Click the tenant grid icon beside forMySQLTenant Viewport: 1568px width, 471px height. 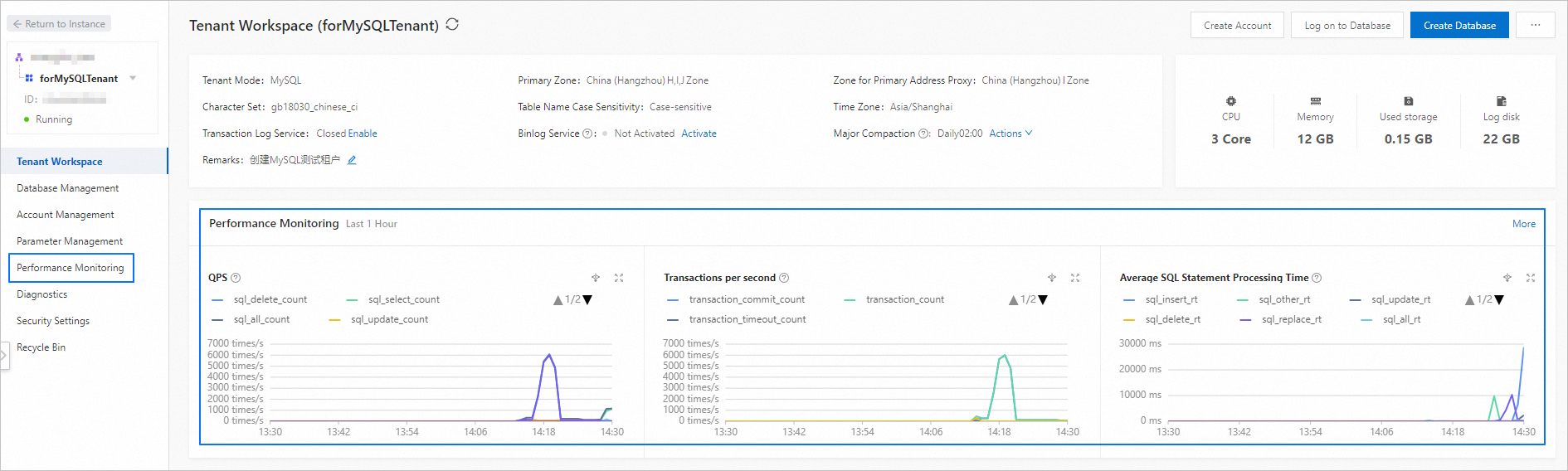(29, 78)
